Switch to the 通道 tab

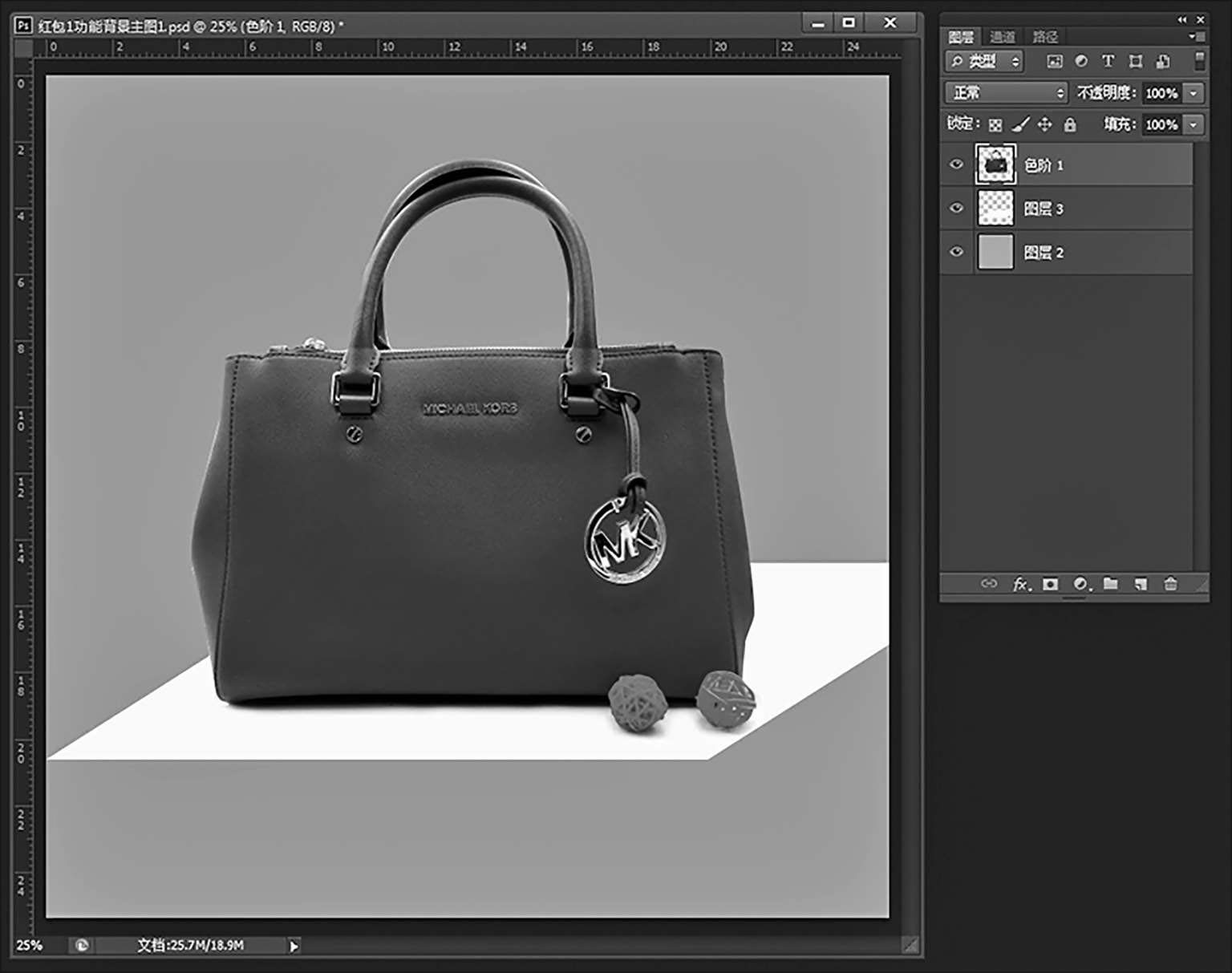pyautogui.click(x=1002, y=37)
